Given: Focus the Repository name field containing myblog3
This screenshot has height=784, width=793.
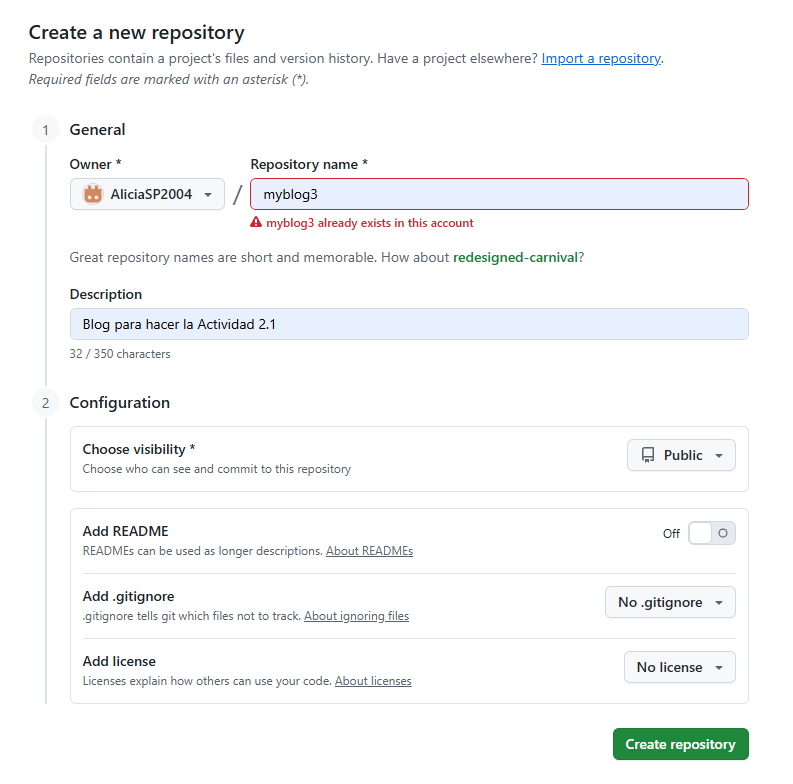Looking at the screenshot, I should pos(498,194).
